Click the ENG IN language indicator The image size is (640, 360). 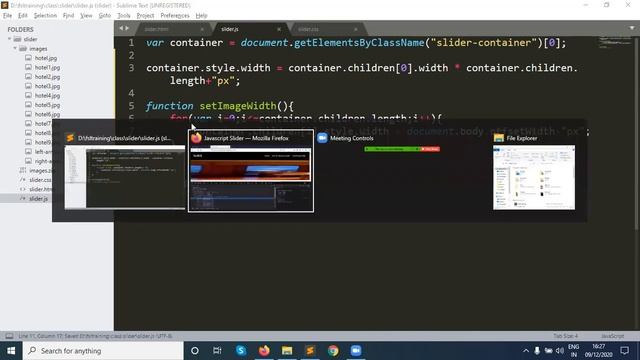click(x=573, y=351)
